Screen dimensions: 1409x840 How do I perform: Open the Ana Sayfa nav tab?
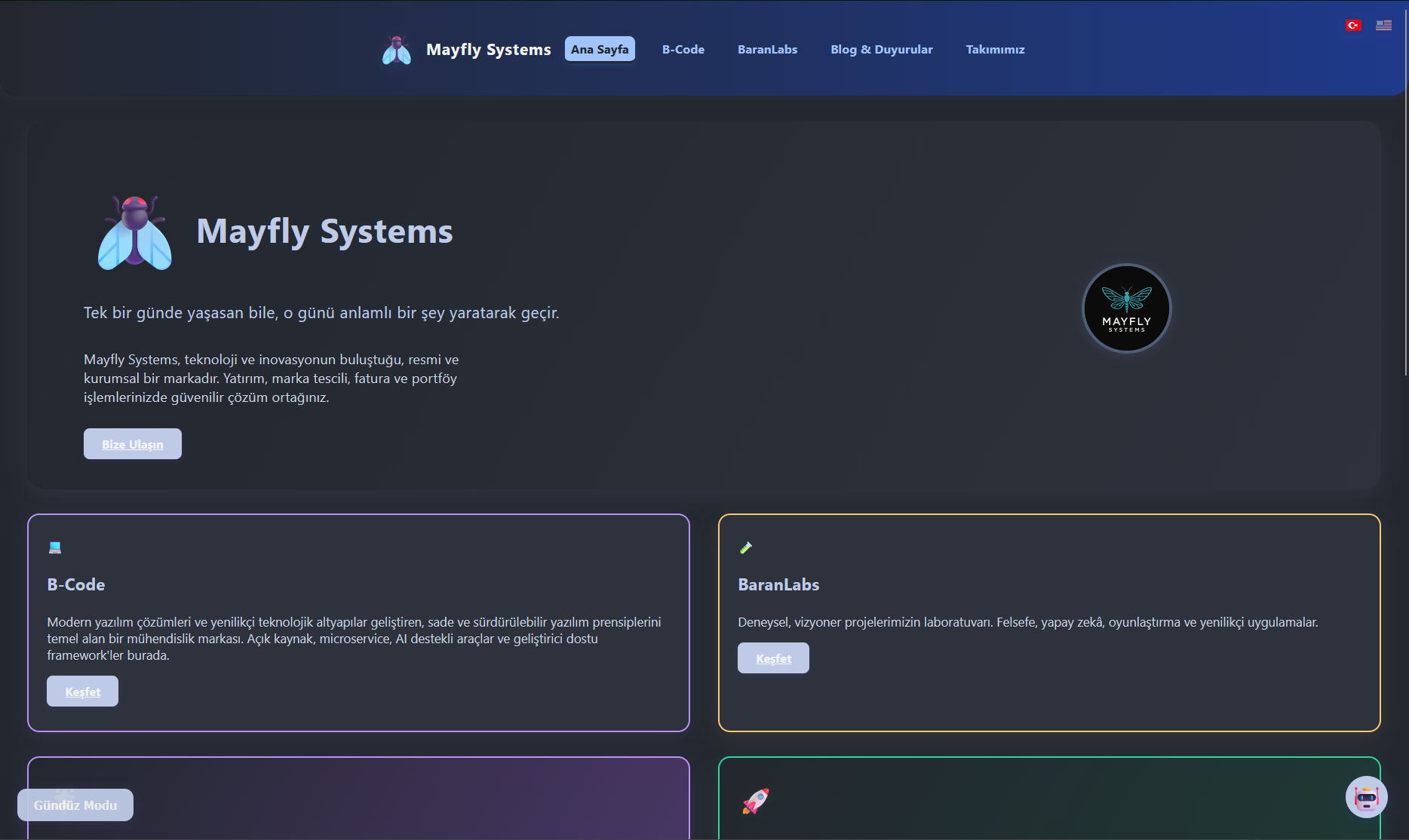(600, 49)
